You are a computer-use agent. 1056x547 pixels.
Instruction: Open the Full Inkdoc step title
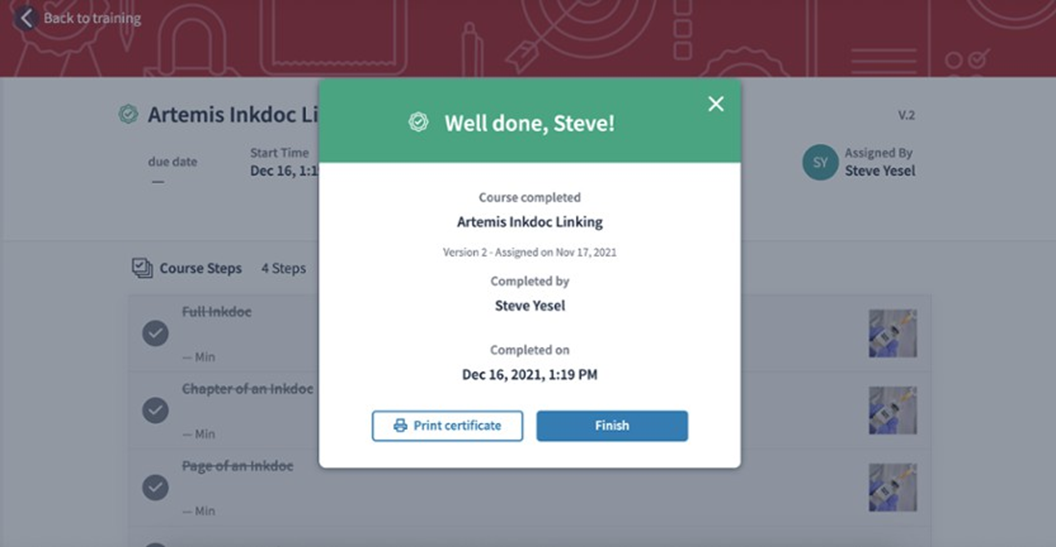pos(217,312)
